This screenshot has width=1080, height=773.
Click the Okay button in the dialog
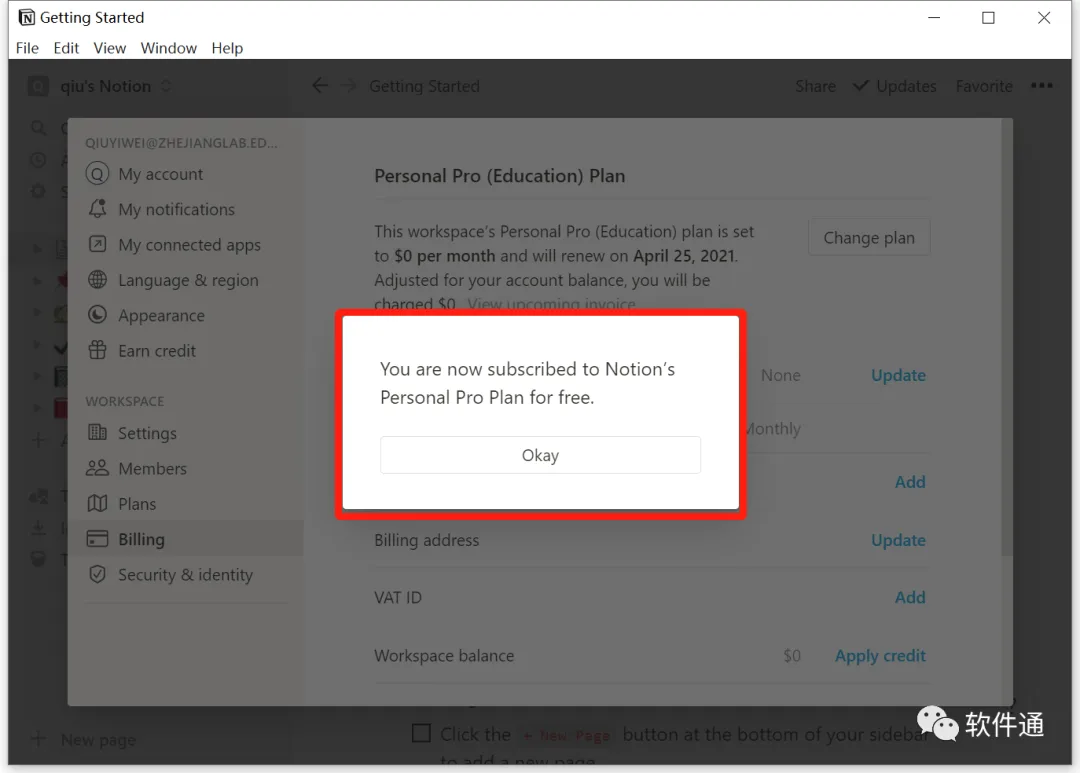coord(540,455)
